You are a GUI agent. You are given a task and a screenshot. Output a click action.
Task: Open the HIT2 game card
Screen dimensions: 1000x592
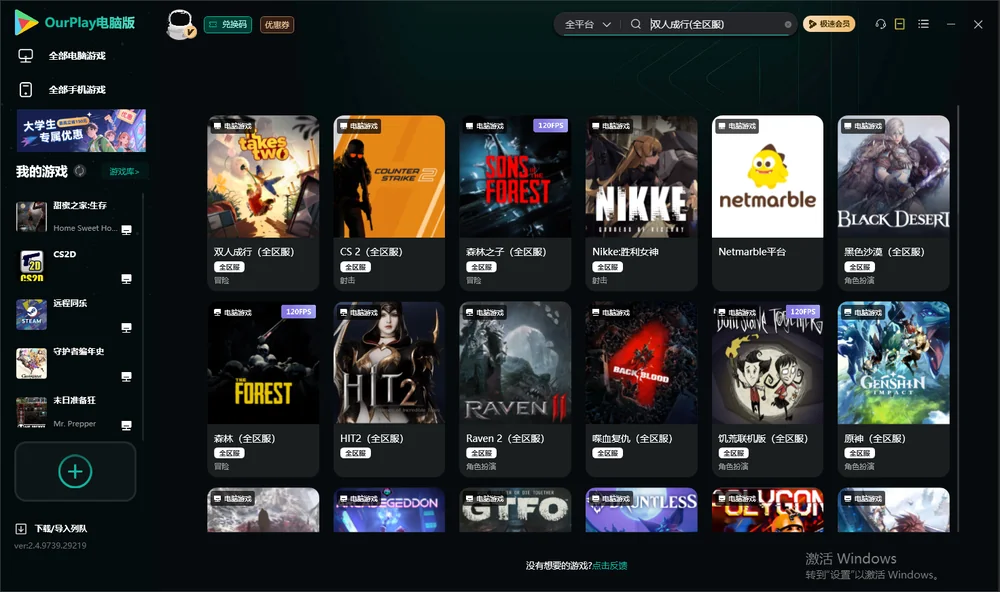389,389
